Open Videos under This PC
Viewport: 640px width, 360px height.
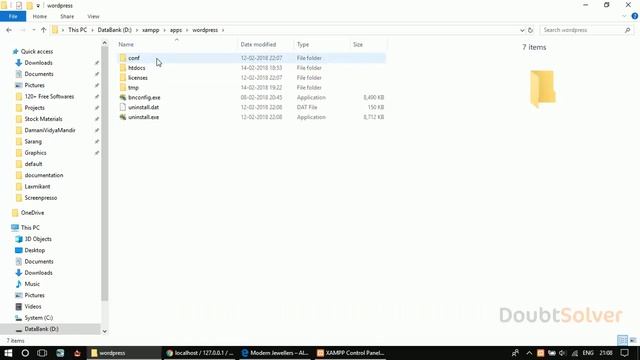tap(33, 306)
